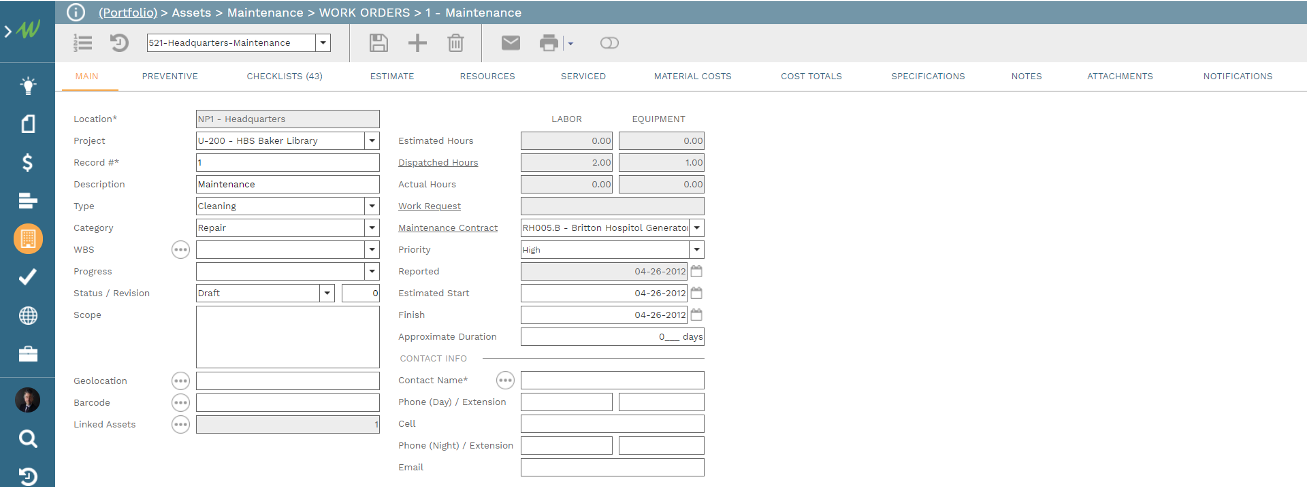Expand the Status dropdown showing Draft
This screenshot has width=1309, height=490.
point(326,293)
